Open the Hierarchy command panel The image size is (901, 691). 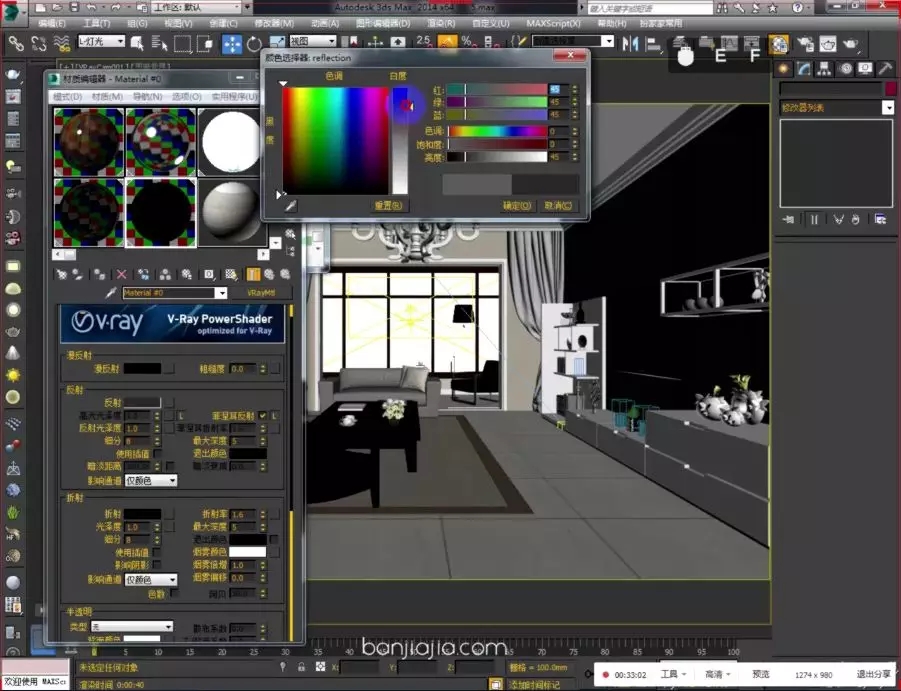[x=824, y=69]
